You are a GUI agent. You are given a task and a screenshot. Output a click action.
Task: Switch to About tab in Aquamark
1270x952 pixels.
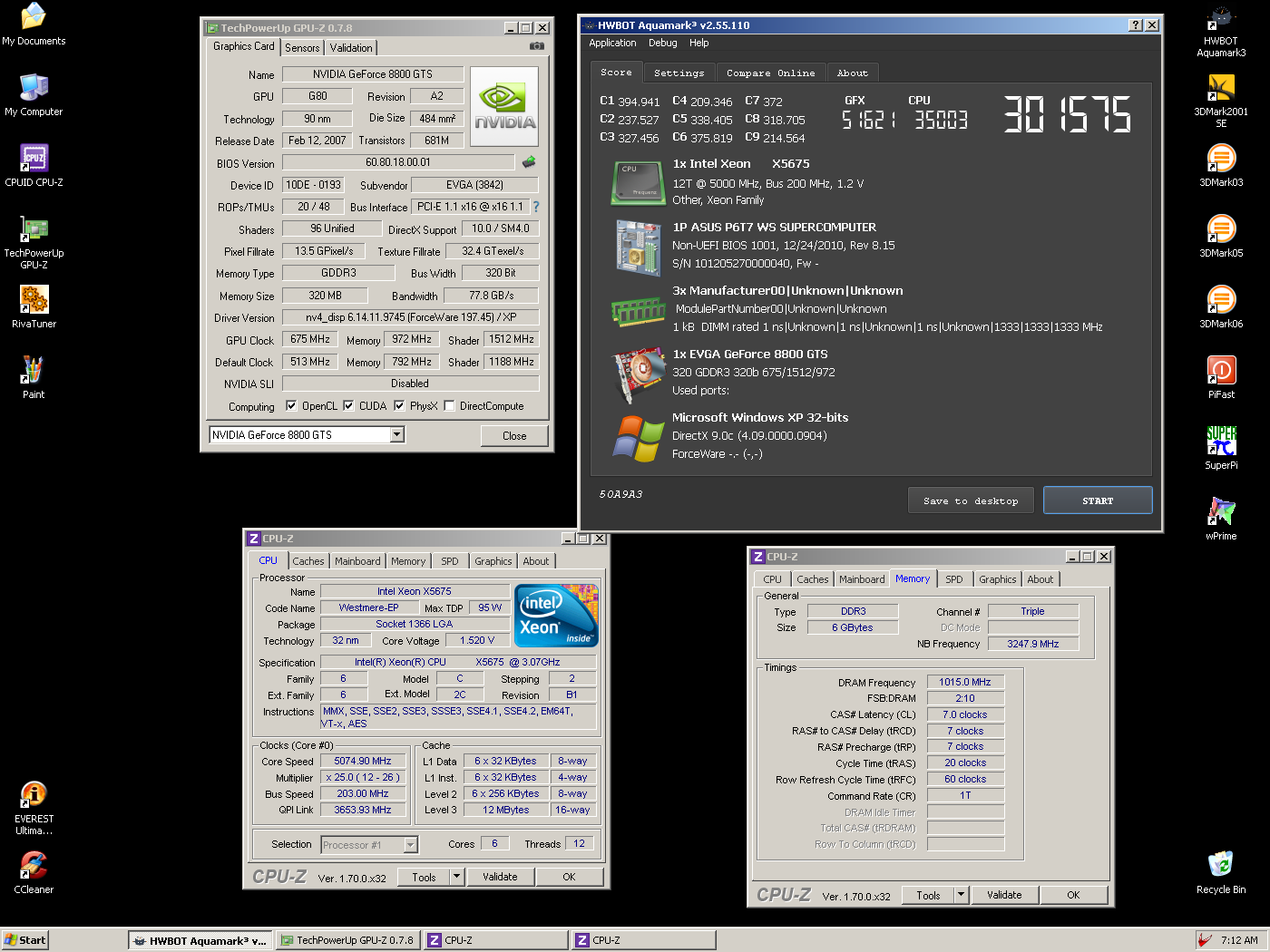point(852,73)
